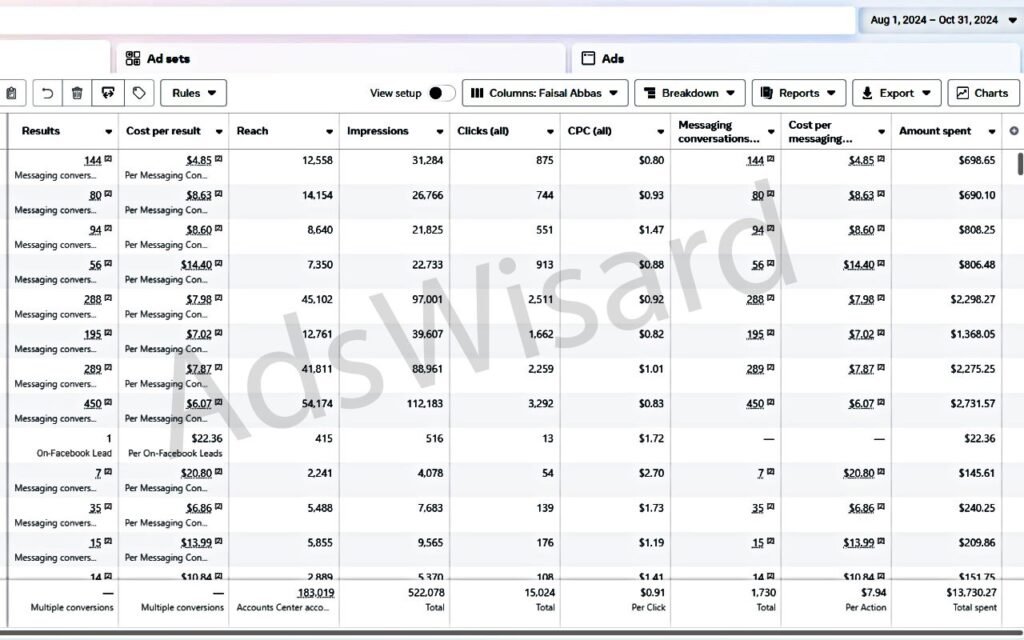
Task: Click the Messaging conversations header arrow
Action: pos(771,131)
